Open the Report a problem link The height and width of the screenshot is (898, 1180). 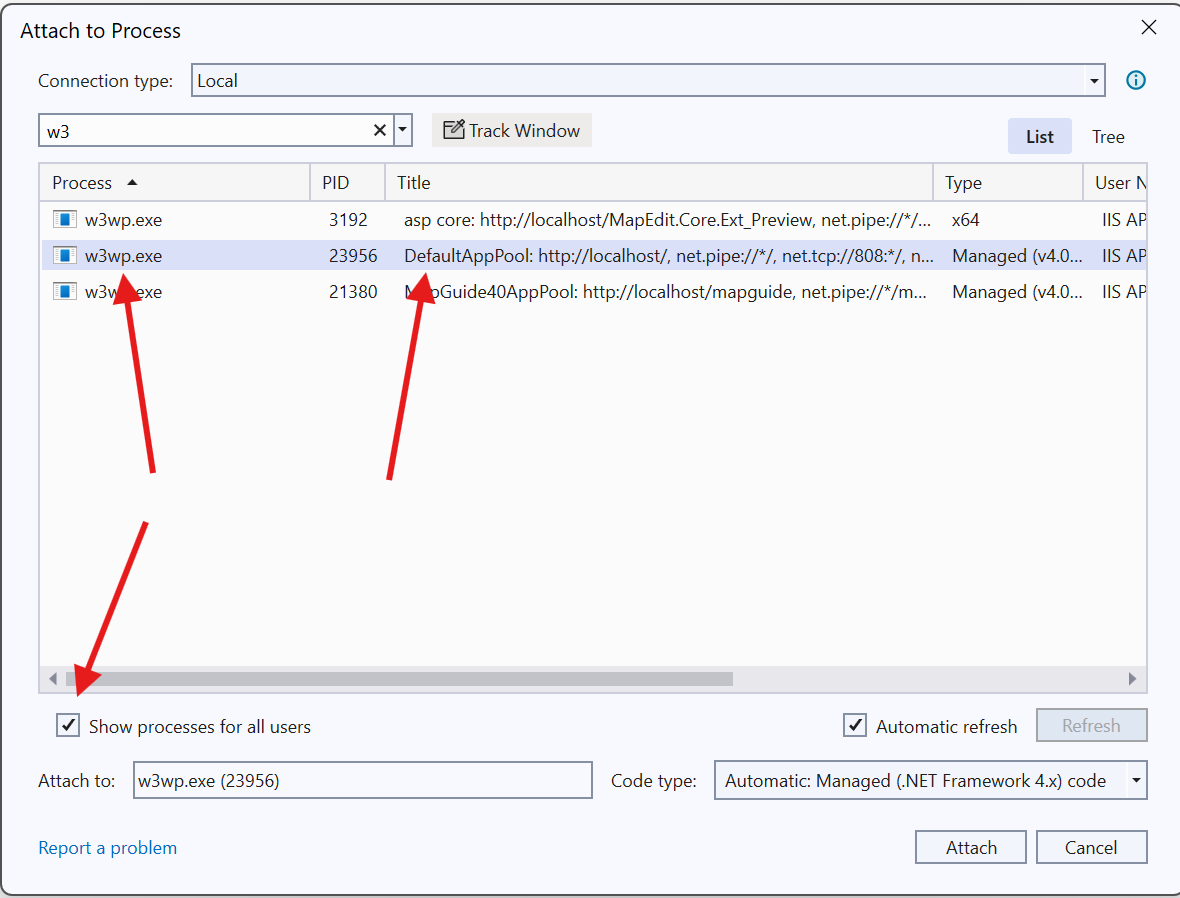pyautogui.click(x=108, y=848)
